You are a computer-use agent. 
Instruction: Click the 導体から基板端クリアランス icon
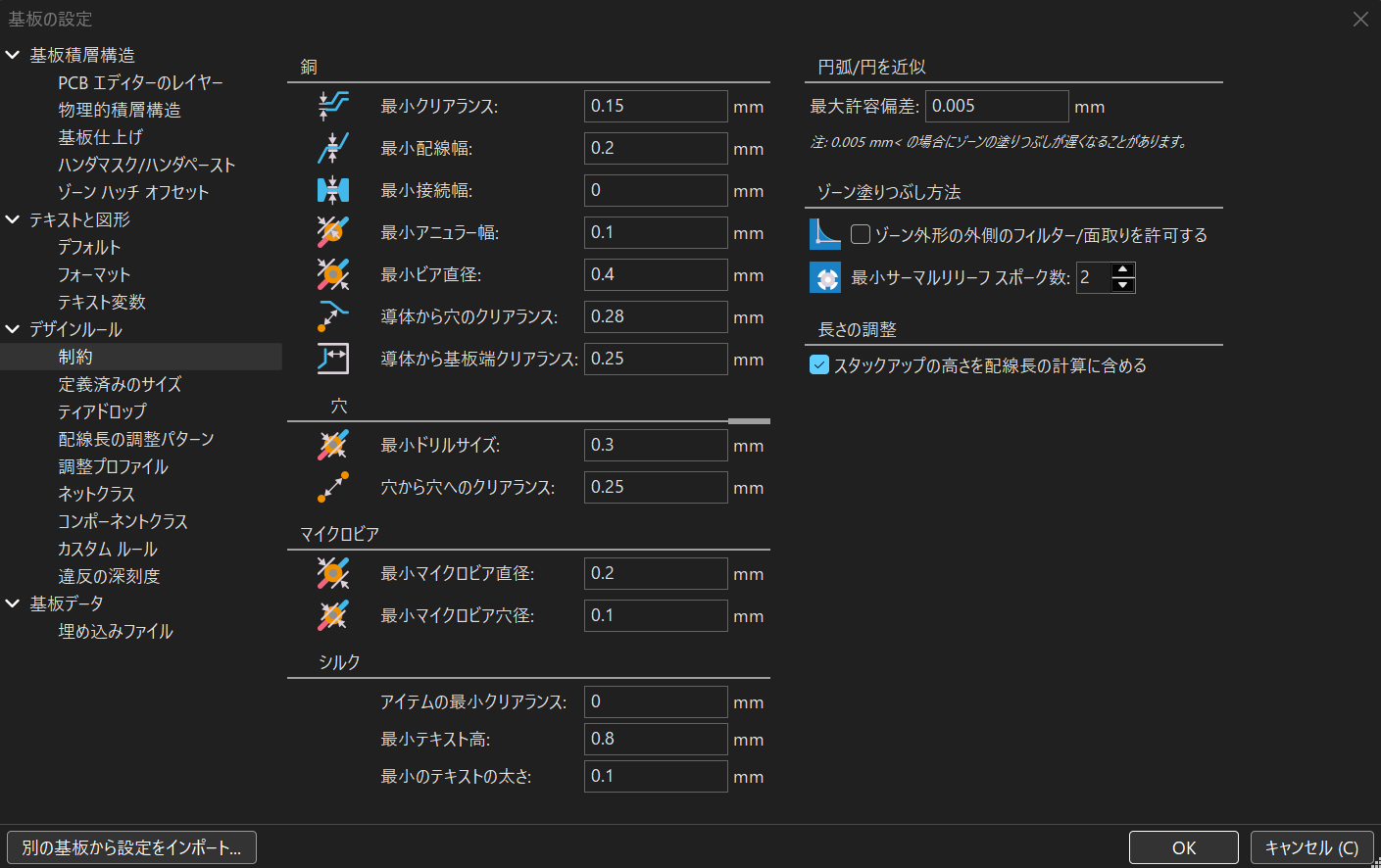tap(333, 359)
